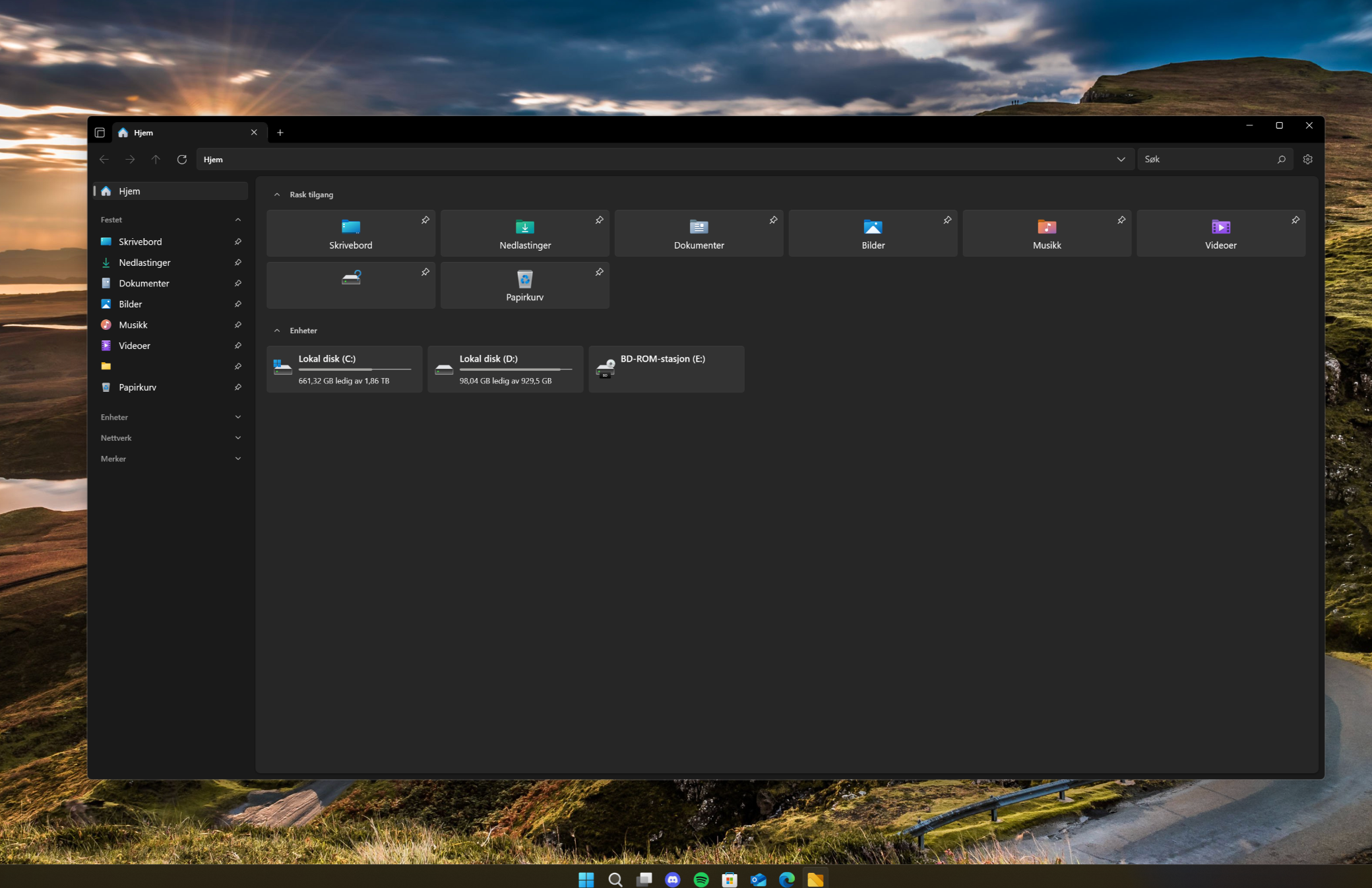Unpin Skrivebord using its pin icon
The width and height of the screenshot is (1372, 888).
pos(425,220)
